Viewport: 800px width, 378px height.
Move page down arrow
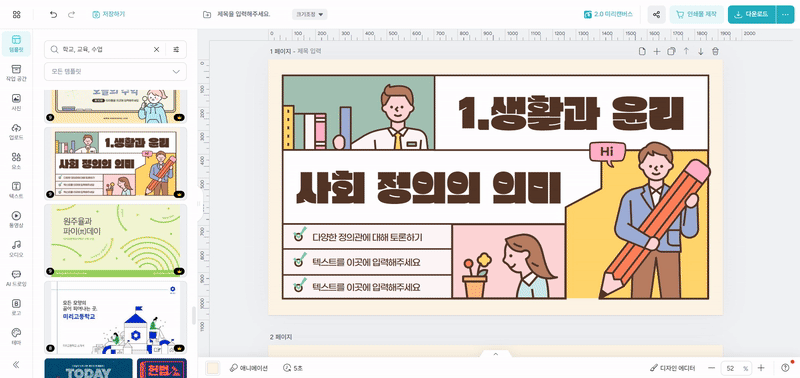tap(701, 51)
